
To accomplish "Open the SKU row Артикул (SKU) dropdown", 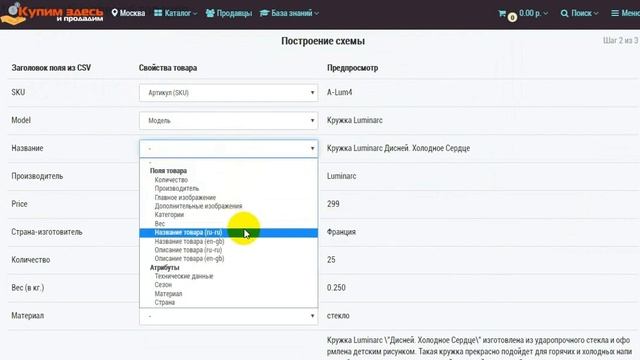I will point(228,93).
